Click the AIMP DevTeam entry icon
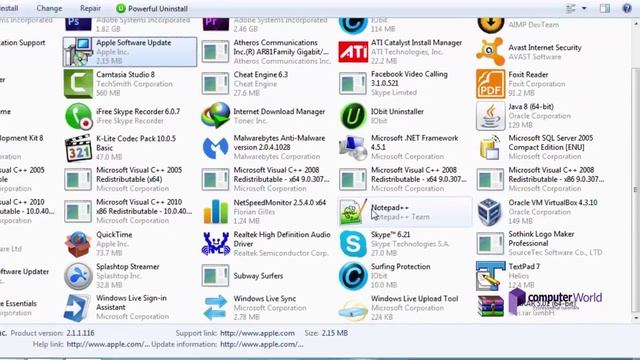 pyautogui.click(x=490, y=25)
